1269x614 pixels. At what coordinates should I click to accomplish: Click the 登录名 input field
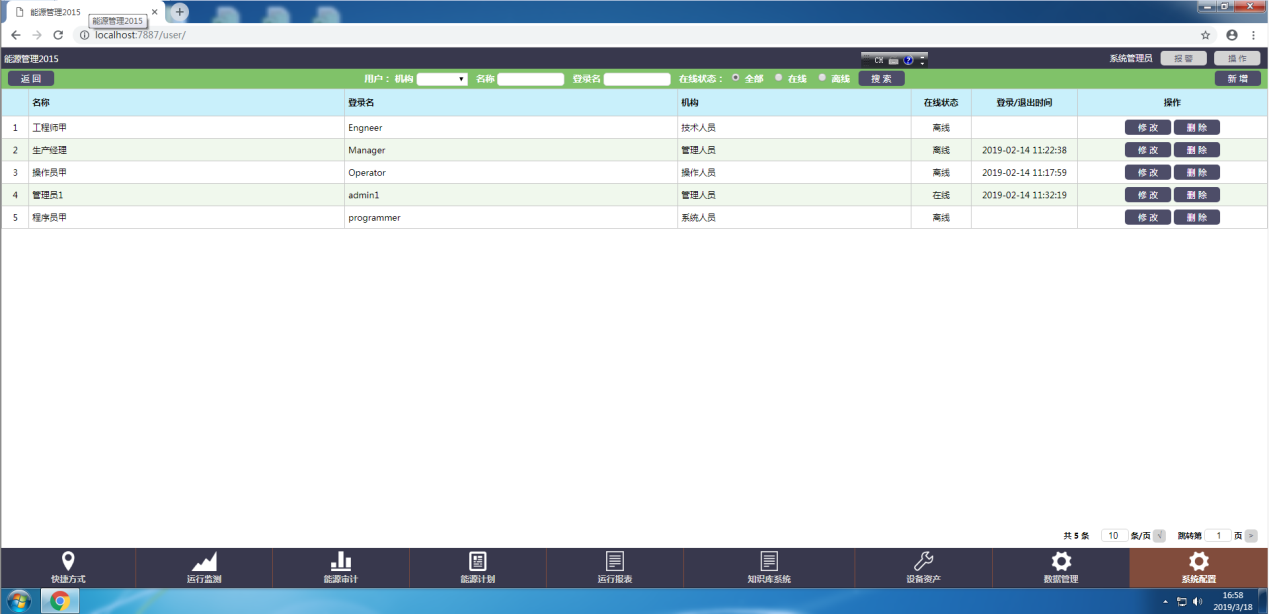click(637, 79)
